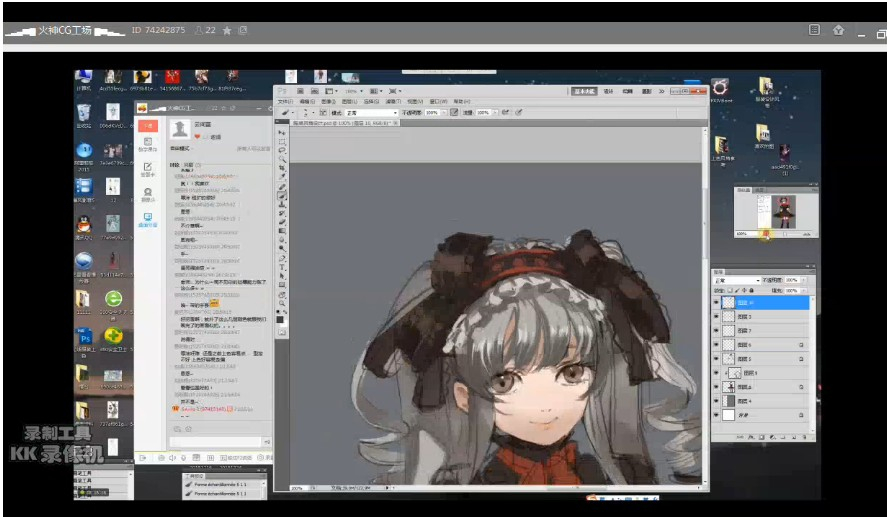Click the blue desktop-share icon in chat sidebar
This screenshot has width=887, height=517.
148,217
